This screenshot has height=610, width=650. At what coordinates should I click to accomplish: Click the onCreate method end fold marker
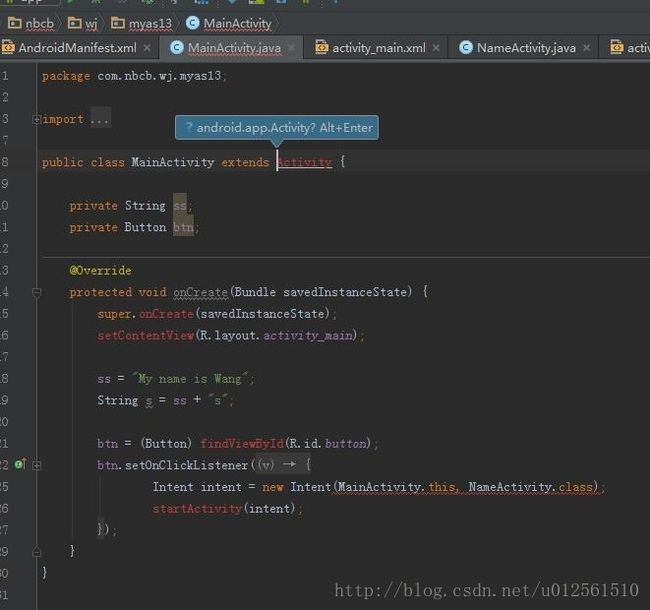(36, 552)
